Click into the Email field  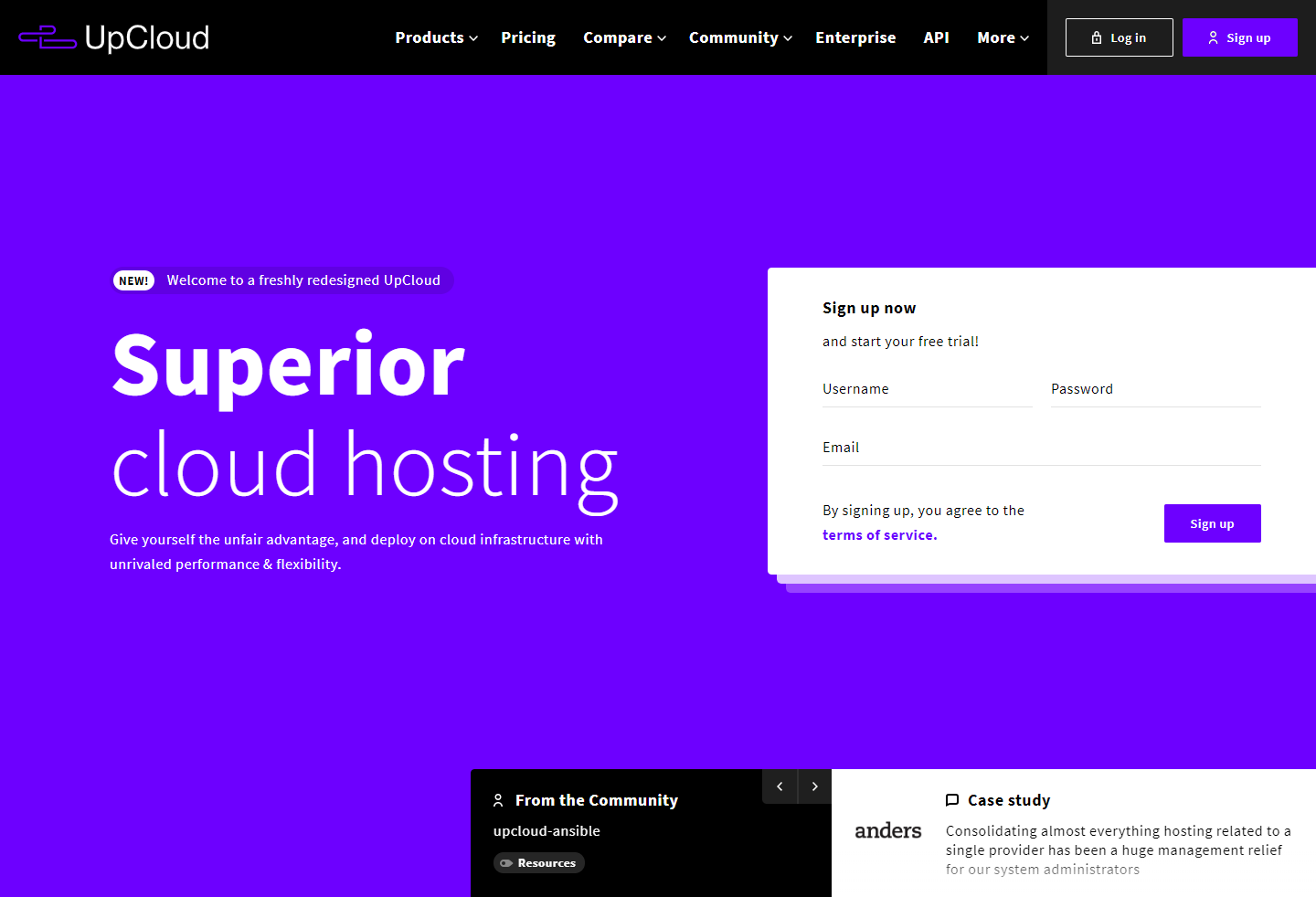coord(1041,448)
